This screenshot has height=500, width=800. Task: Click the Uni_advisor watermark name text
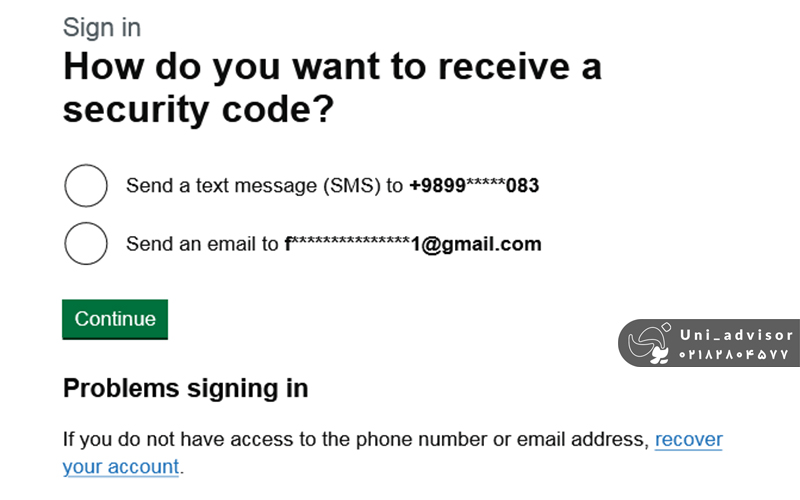(x=735, y=335)
